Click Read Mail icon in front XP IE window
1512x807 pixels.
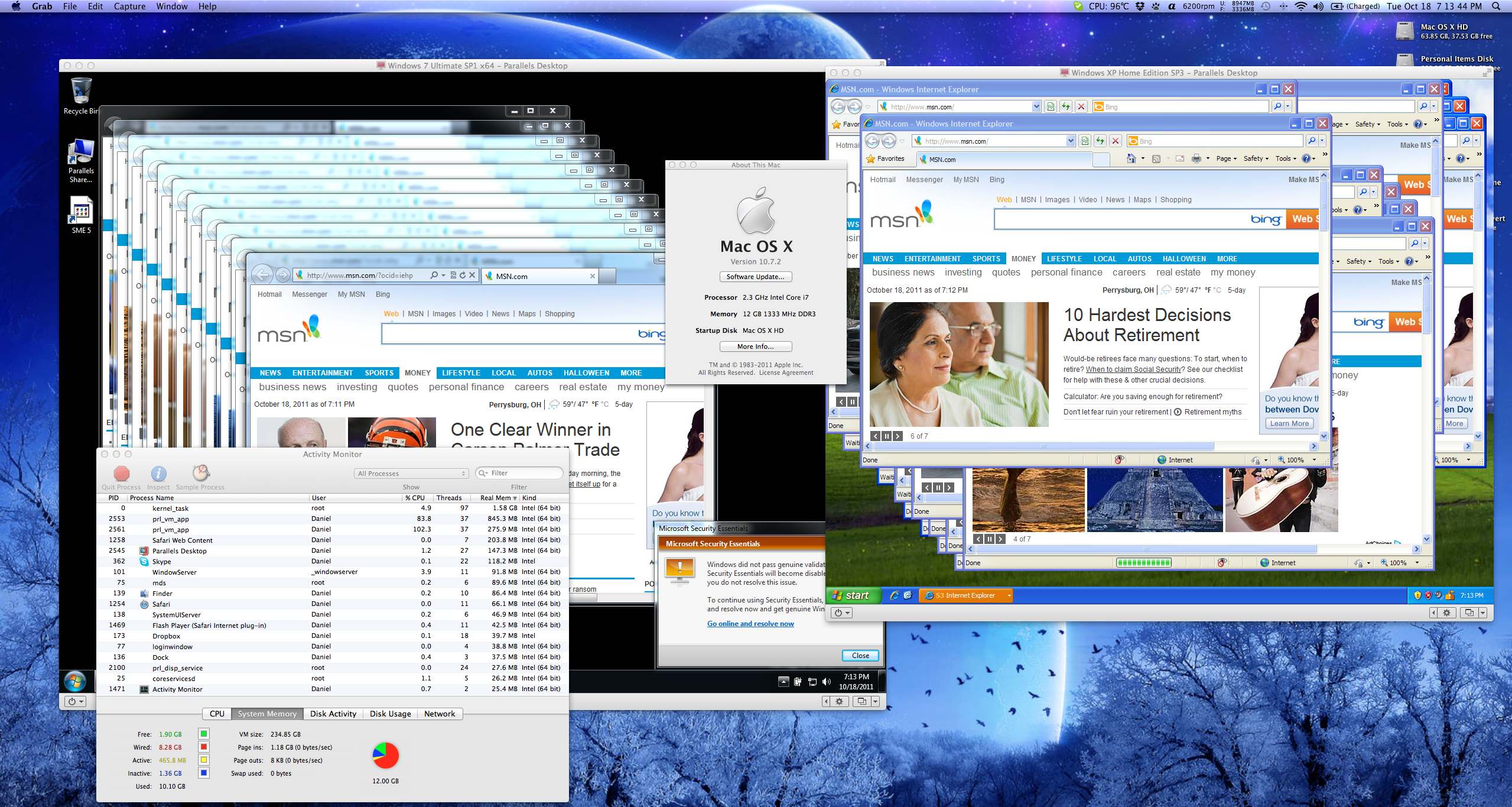[1179, 158]
